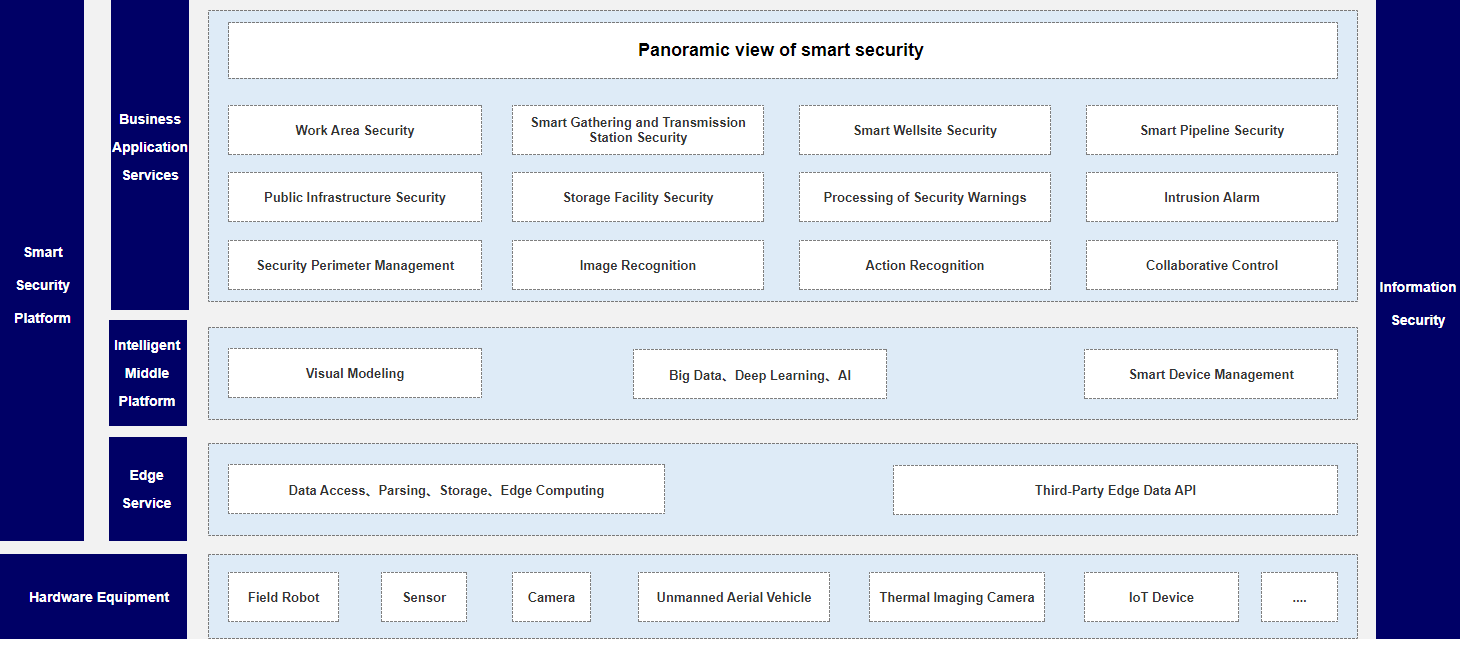1462x645 pixels.
Task: Open Smart Gathering and Transmission Station Security
Action: coord(637,130)
